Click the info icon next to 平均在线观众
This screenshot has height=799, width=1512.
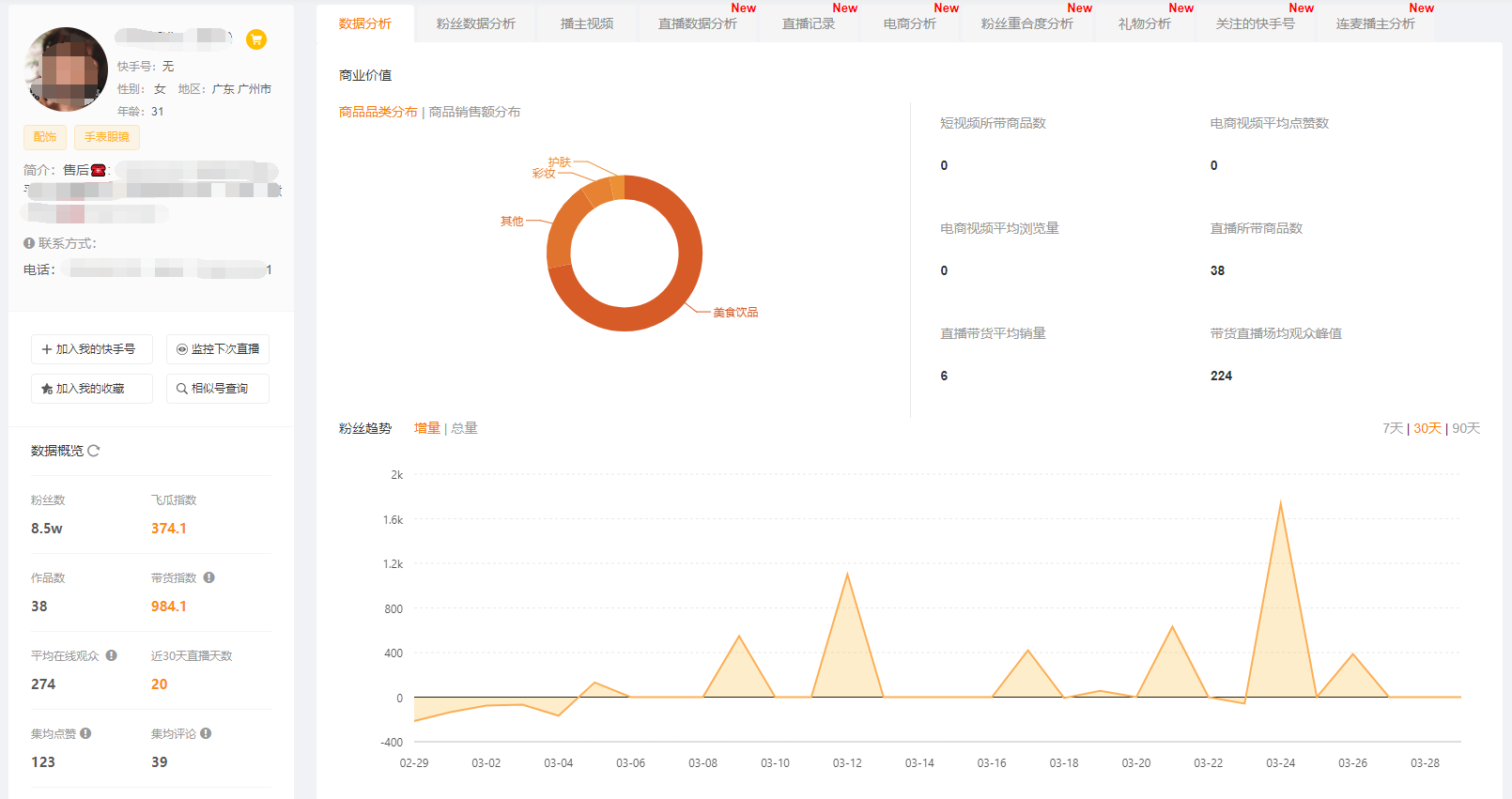point(112,655)
